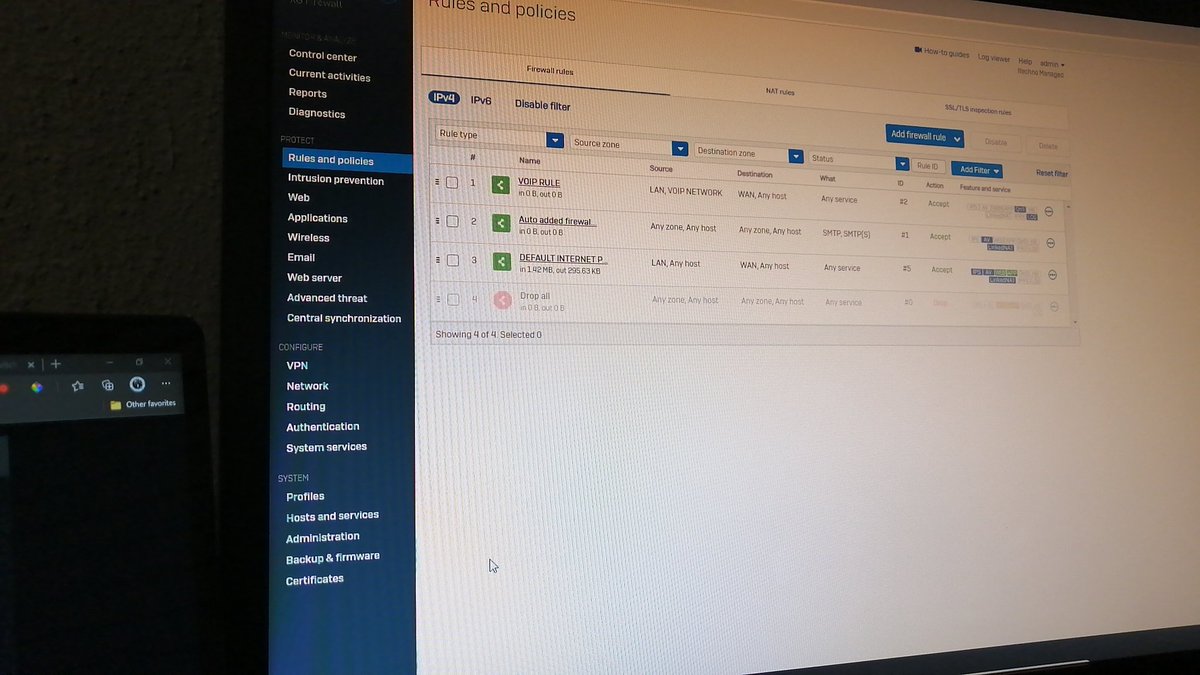Click the Rule ID filter field

point(928,166)
